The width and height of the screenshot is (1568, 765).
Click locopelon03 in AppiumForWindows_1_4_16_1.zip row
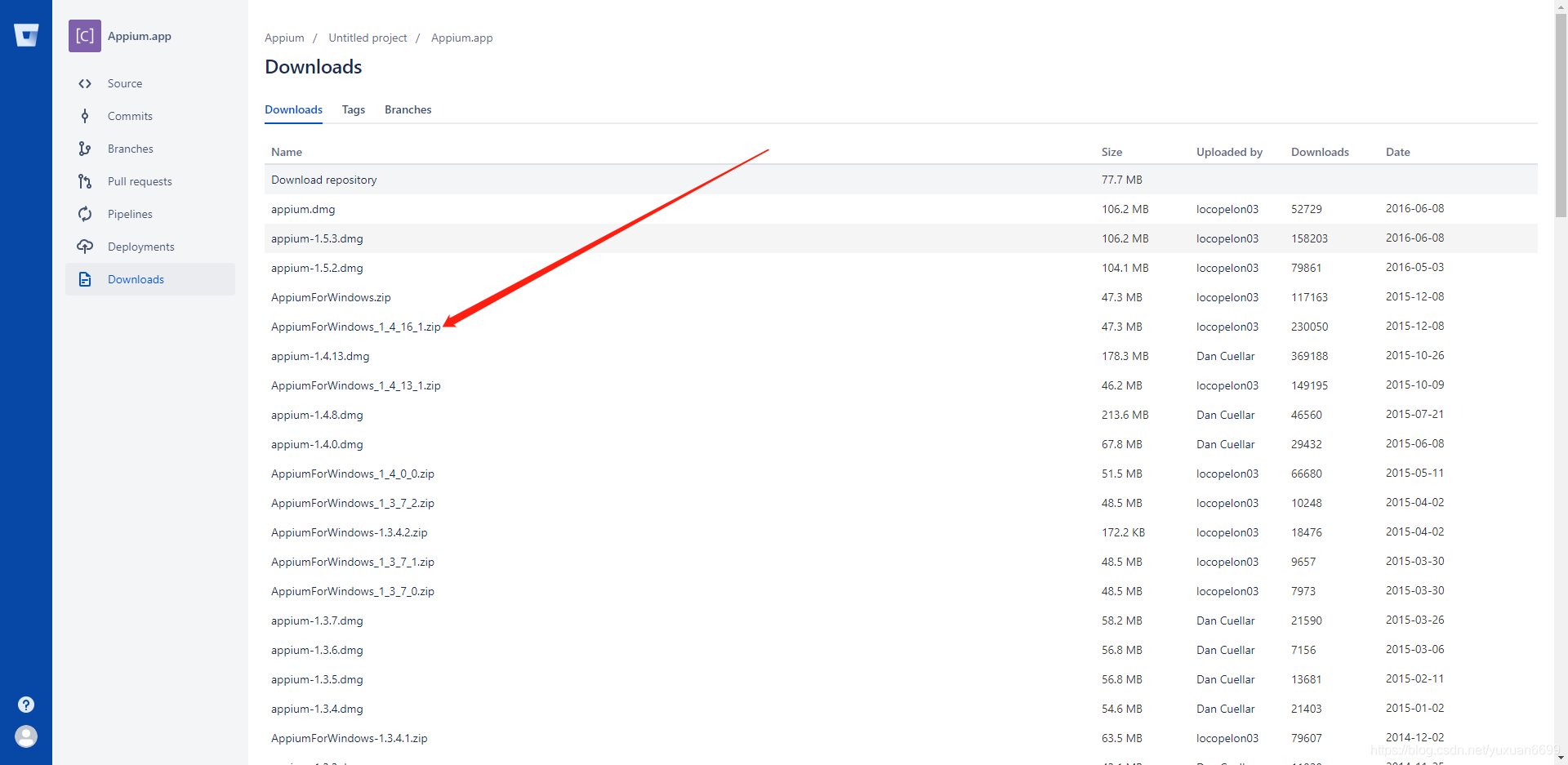(1227, 327)
